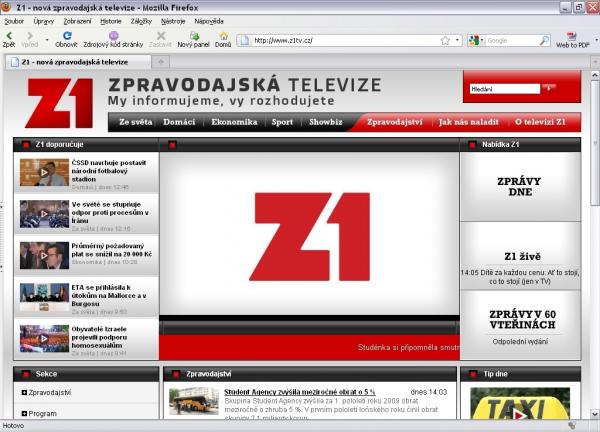The width and height of the screenshot is (600, 432).
Task: Open the Zpravodajství navigation item
Action: 395,122
